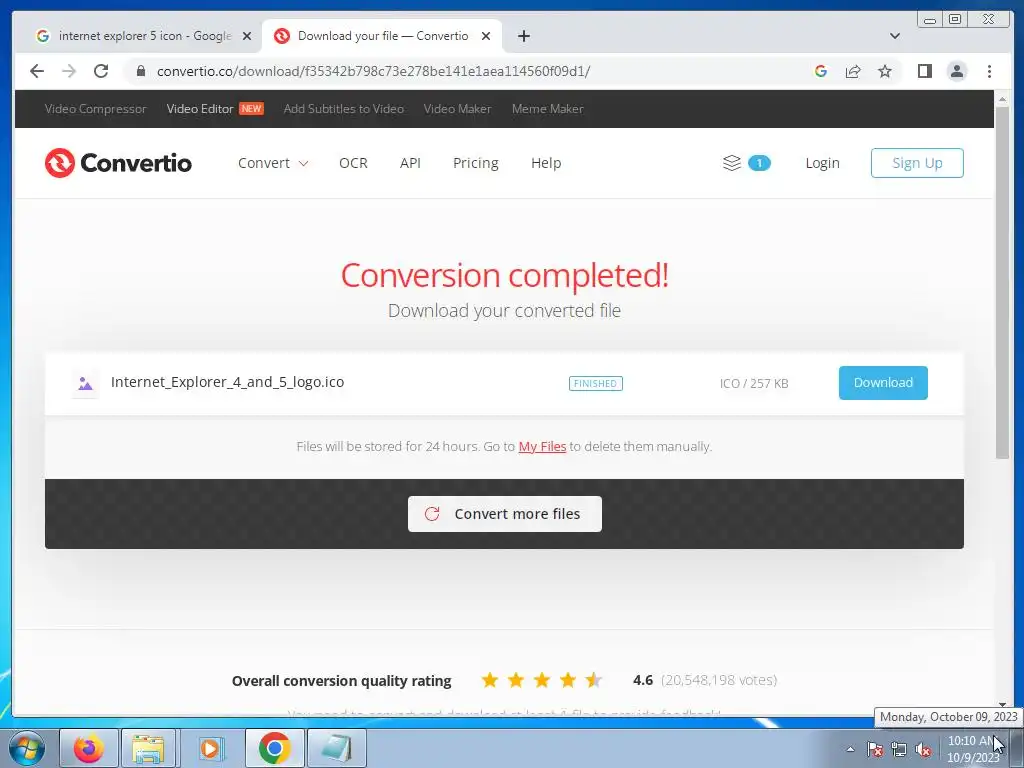Click the Chrome taskbar icon

tap(274, 748)
